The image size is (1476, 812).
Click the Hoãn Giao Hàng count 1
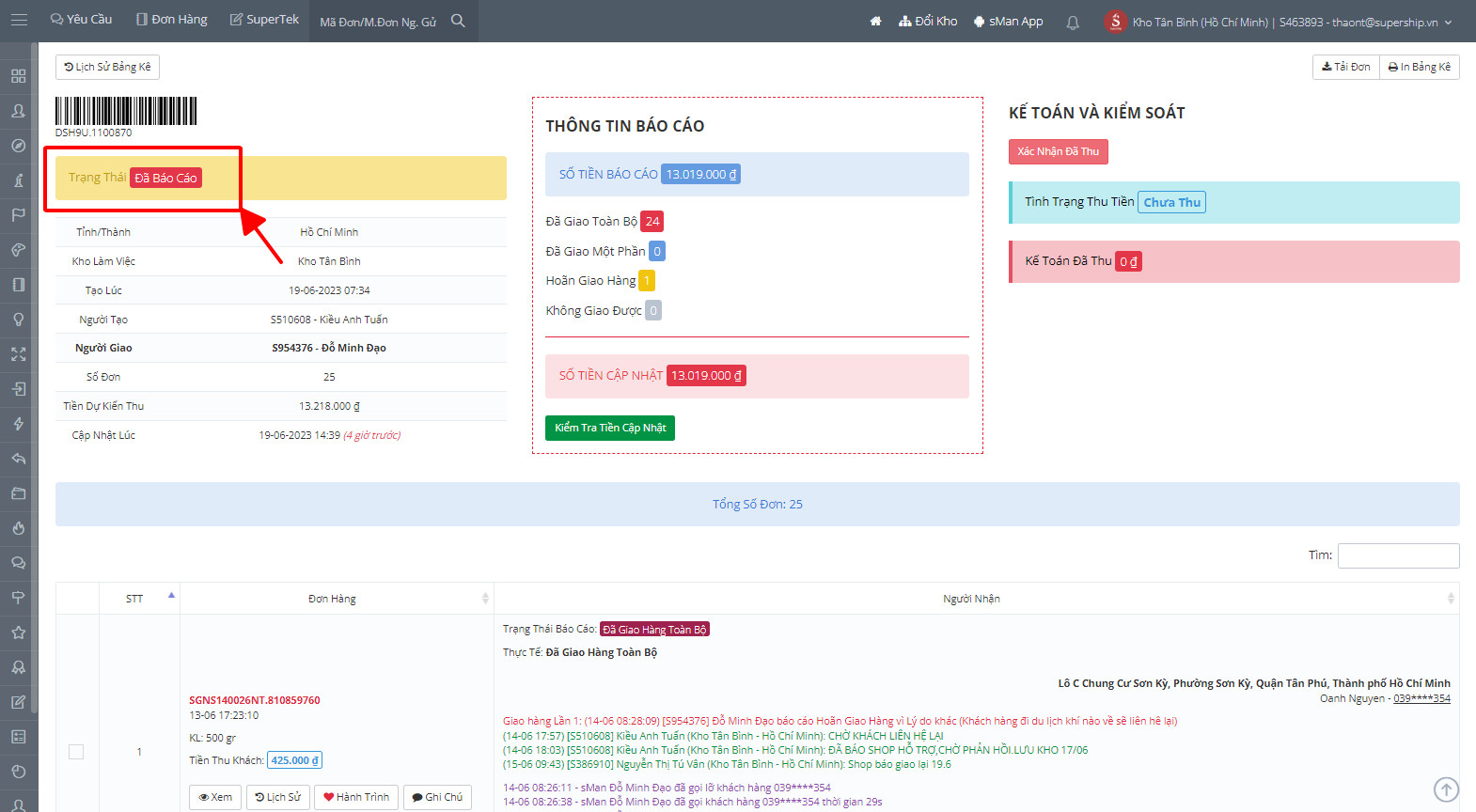point(647,280)
